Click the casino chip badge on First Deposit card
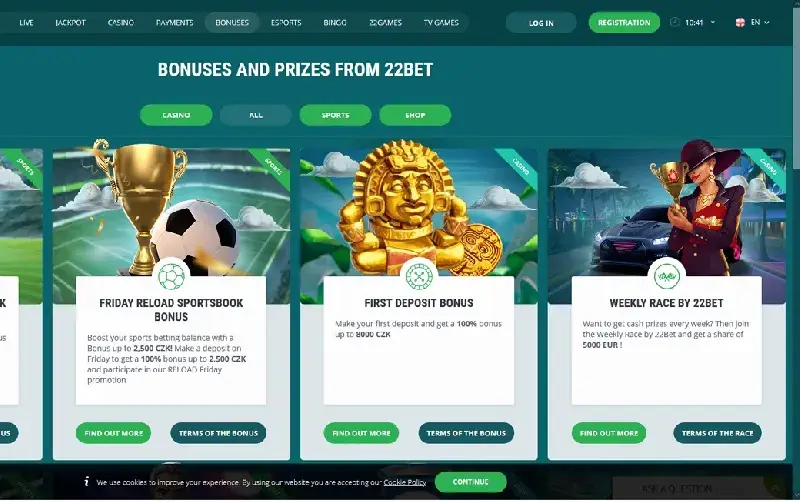800x502 pixels. click(x=419, y=276)
